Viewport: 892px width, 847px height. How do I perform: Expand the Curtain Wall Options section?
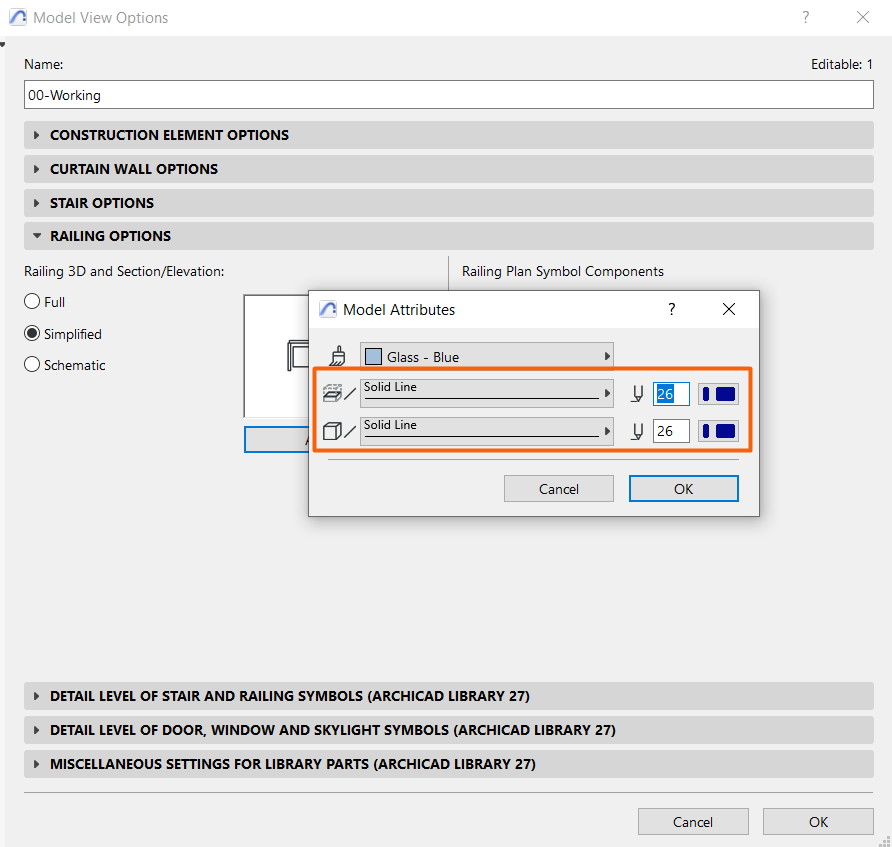(134, 169)
